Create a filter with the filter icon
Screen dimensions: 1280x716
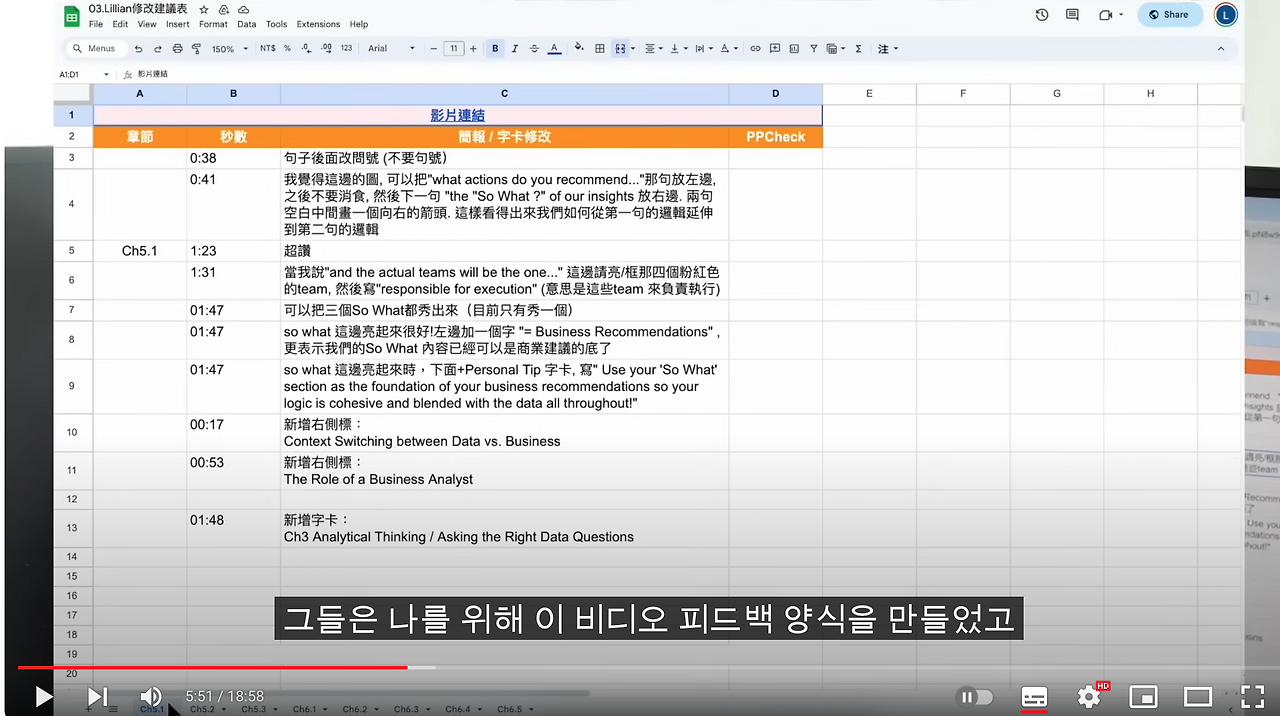coord(812,48)
